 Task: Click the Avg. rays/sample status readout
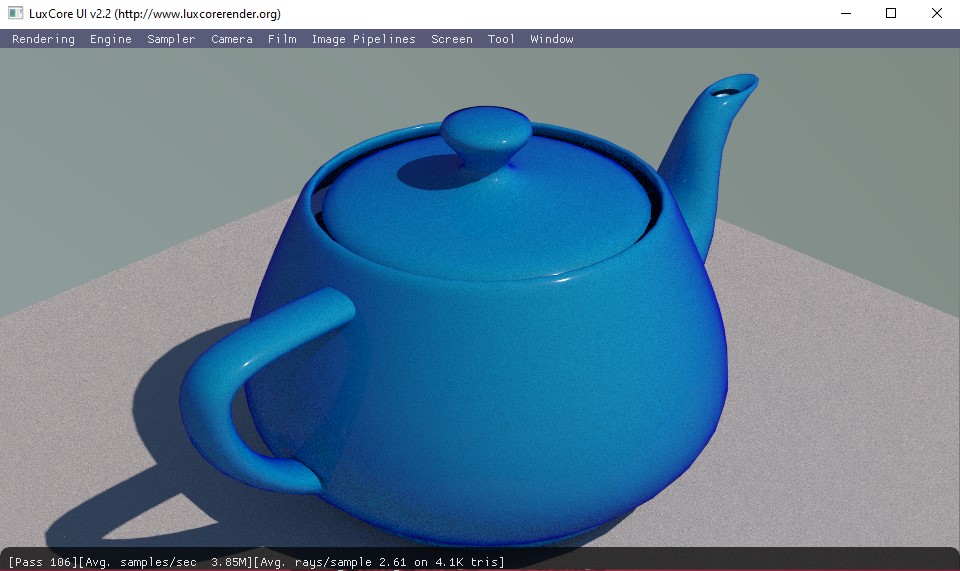380,562
